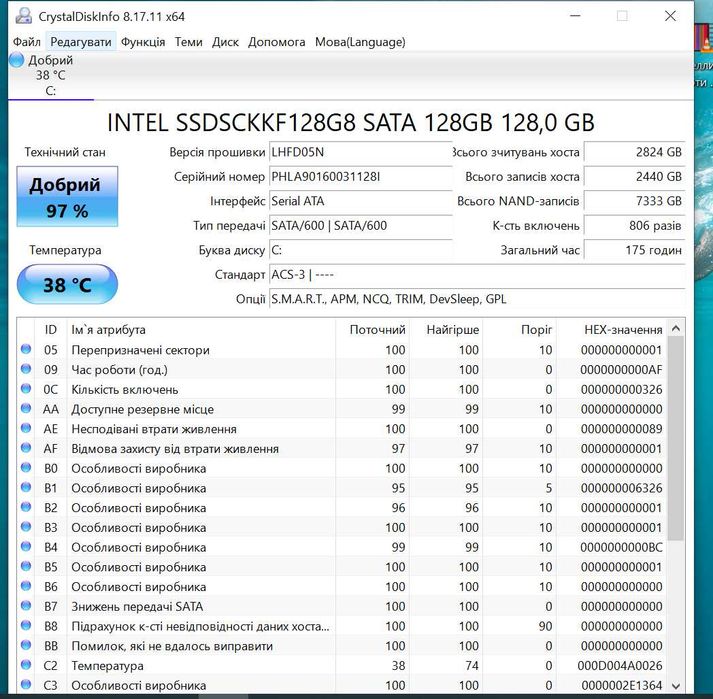This screenshot has width=713, height=699.
Task: Click the S.M.A.R.T., APM, NCQ options field
Action: coord(477,299)
